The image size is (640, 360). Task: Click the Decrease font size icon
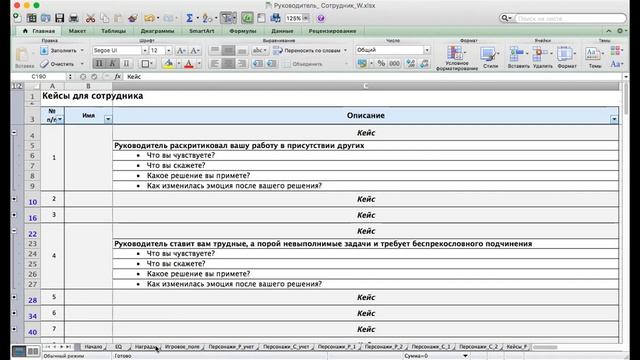click(x=195, y=51)
